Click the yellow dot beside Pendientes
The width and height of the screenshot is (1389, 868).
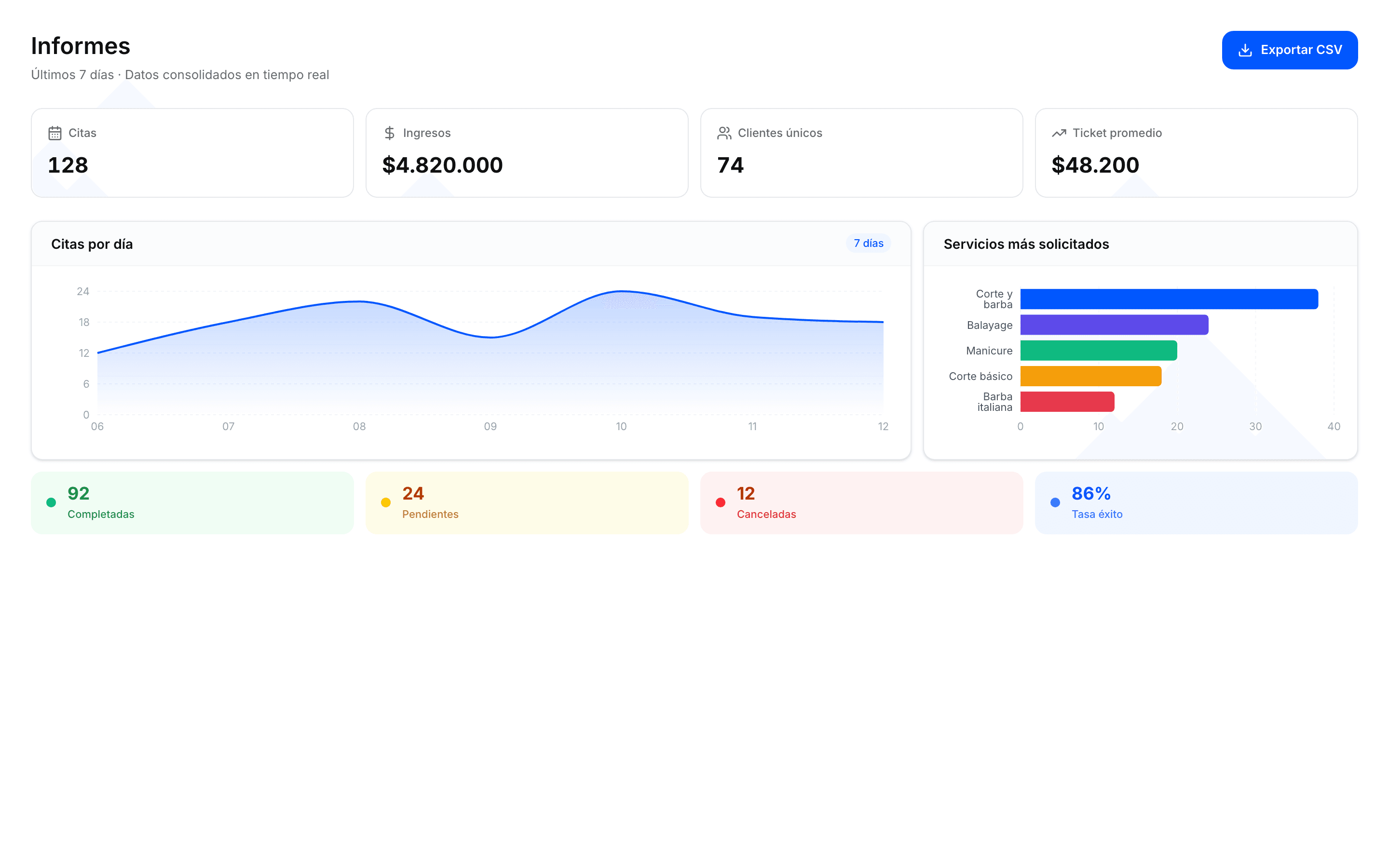(x=386, y=502)
